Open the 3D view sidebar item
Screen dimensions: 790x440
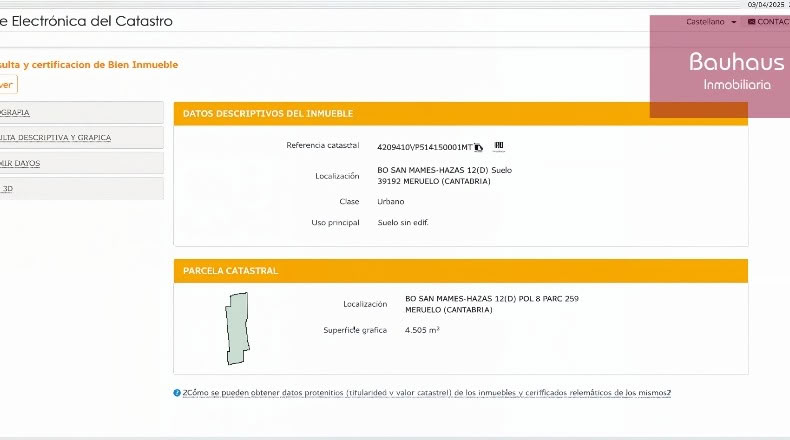click(81, 188)
